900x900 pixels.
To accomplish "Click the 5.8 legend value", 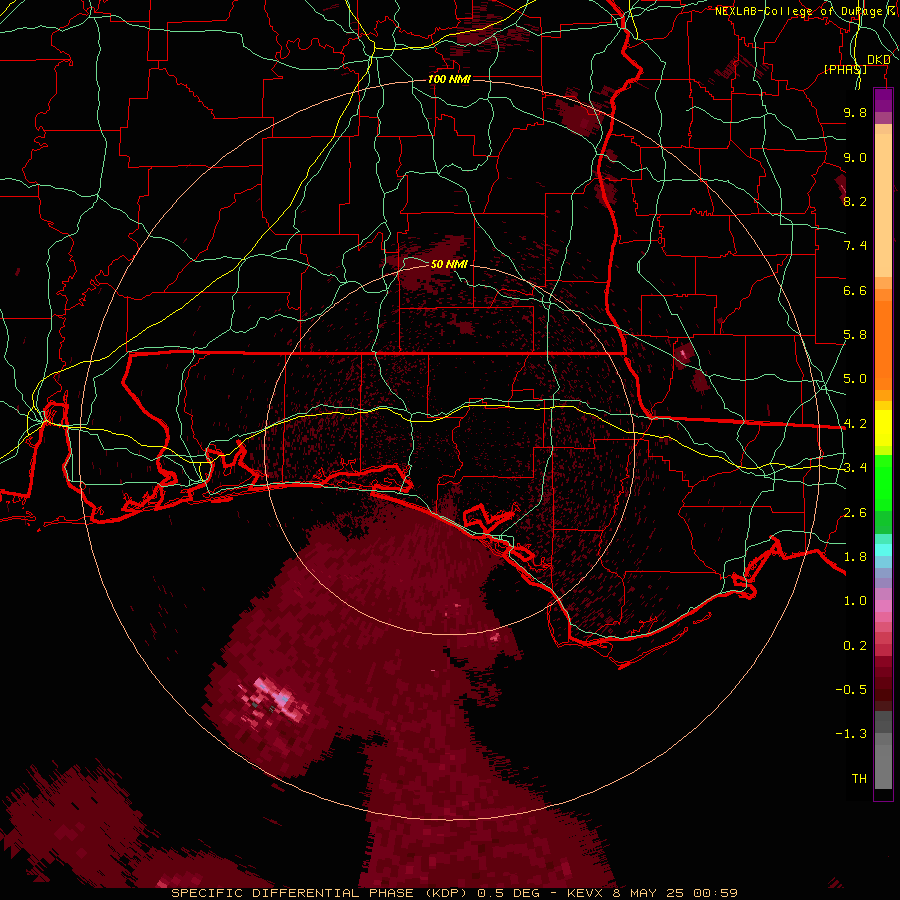I will click(x=855, y=335).
